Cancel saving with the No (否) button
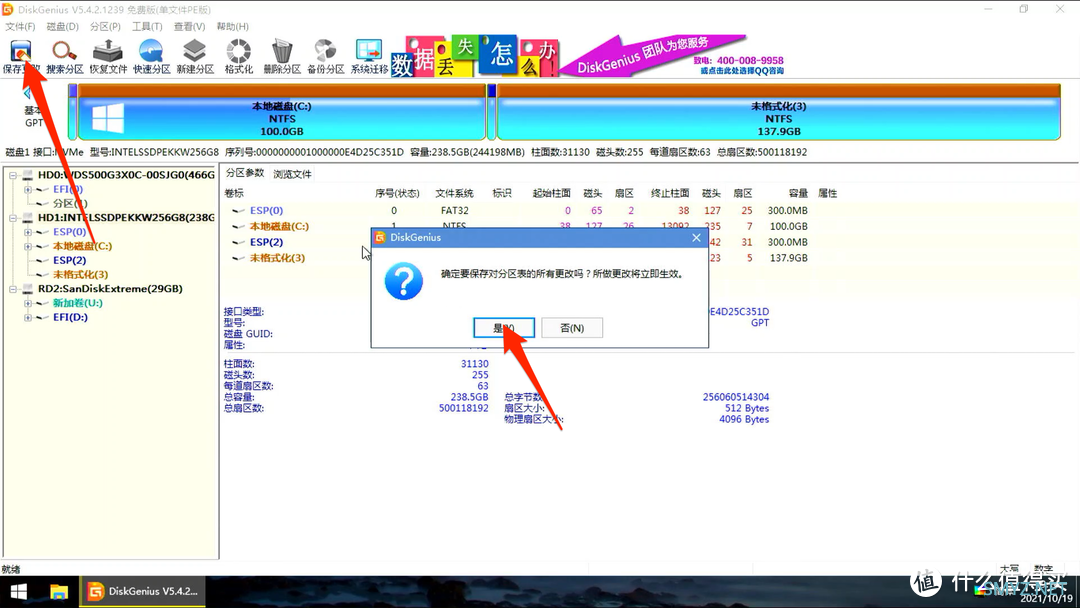 tap(572, 328)
